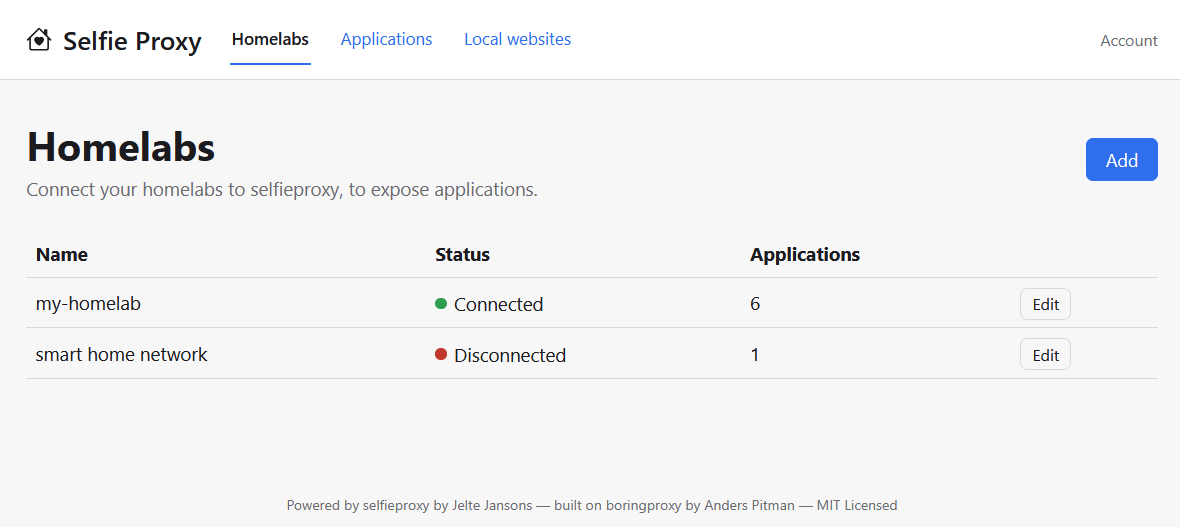Select the my-homelab name cell

(88, 303)
